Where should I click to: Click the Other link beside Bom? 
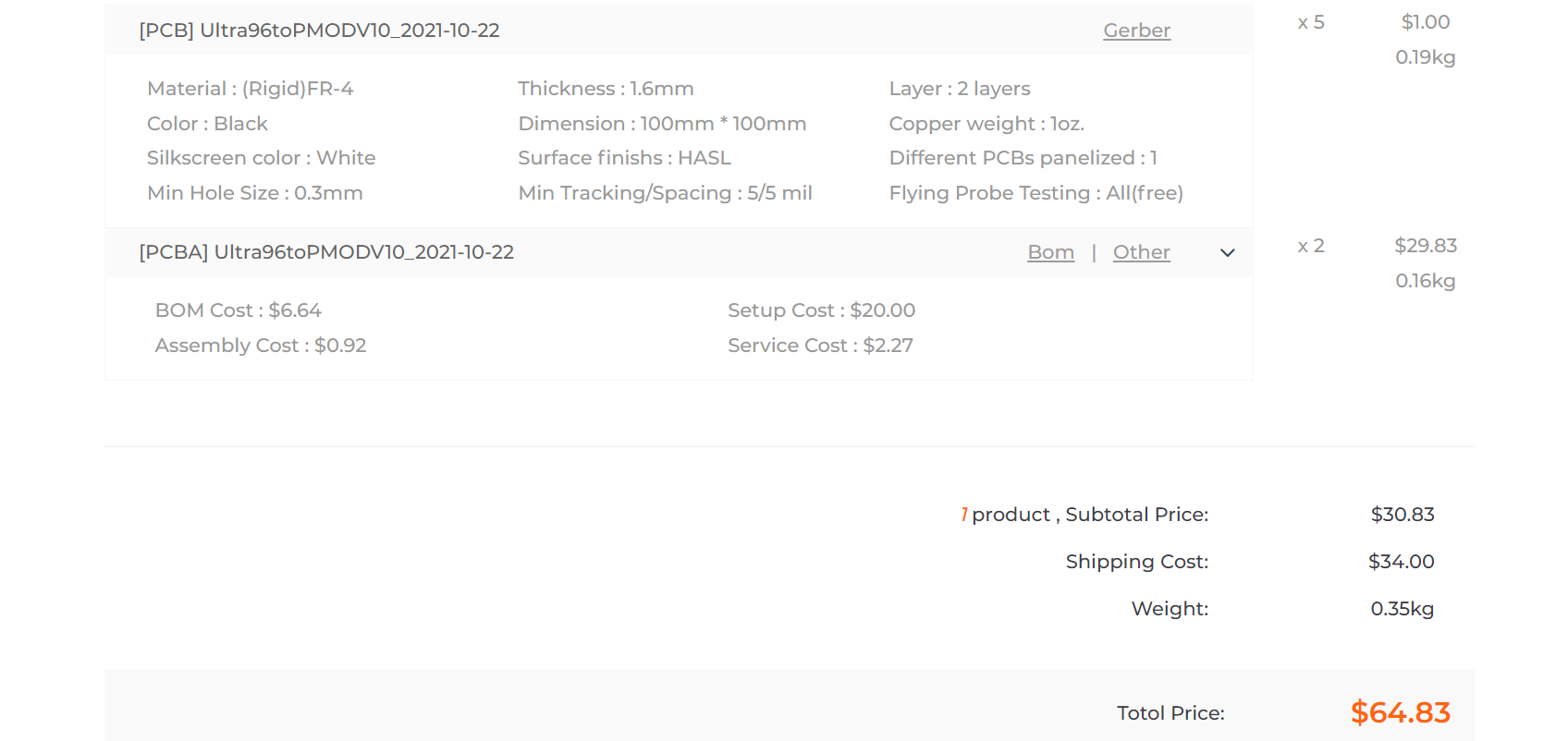pos(1141,252)
